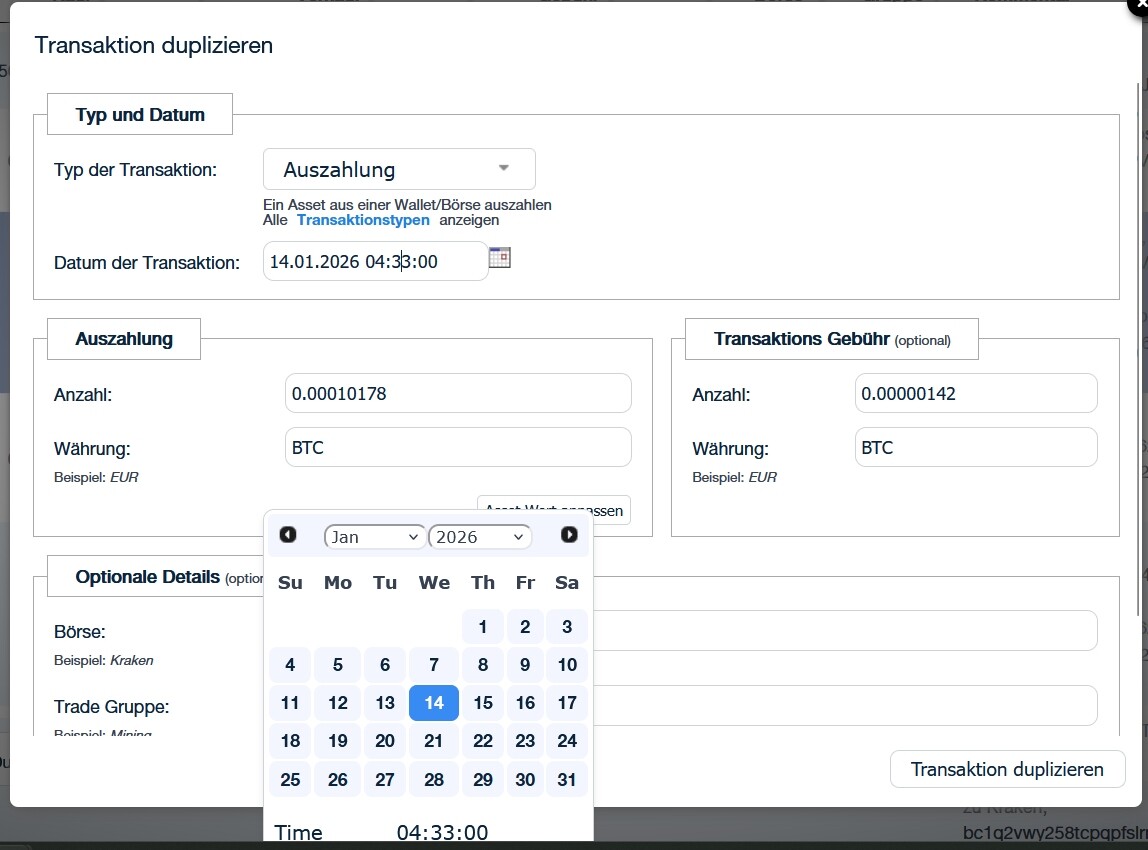Pick January 21 in the calendar
Screen dimensions: 1148x850
(434, 741)
